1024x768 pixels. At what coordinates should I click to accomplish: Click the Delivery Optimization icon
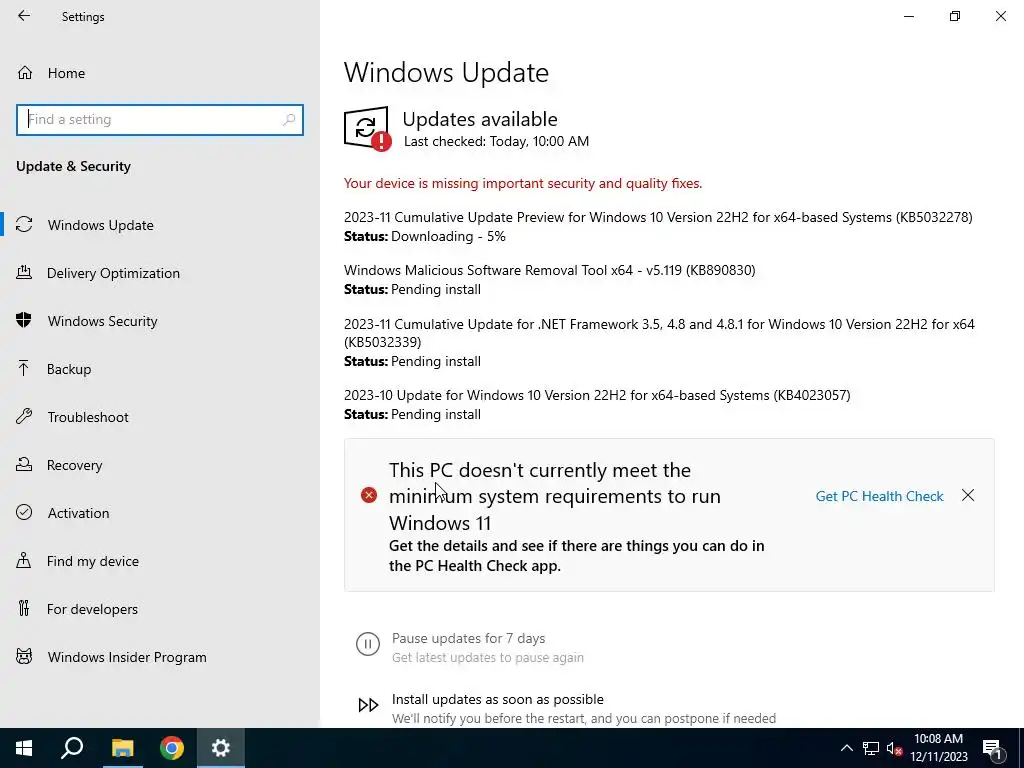[24, 273]
